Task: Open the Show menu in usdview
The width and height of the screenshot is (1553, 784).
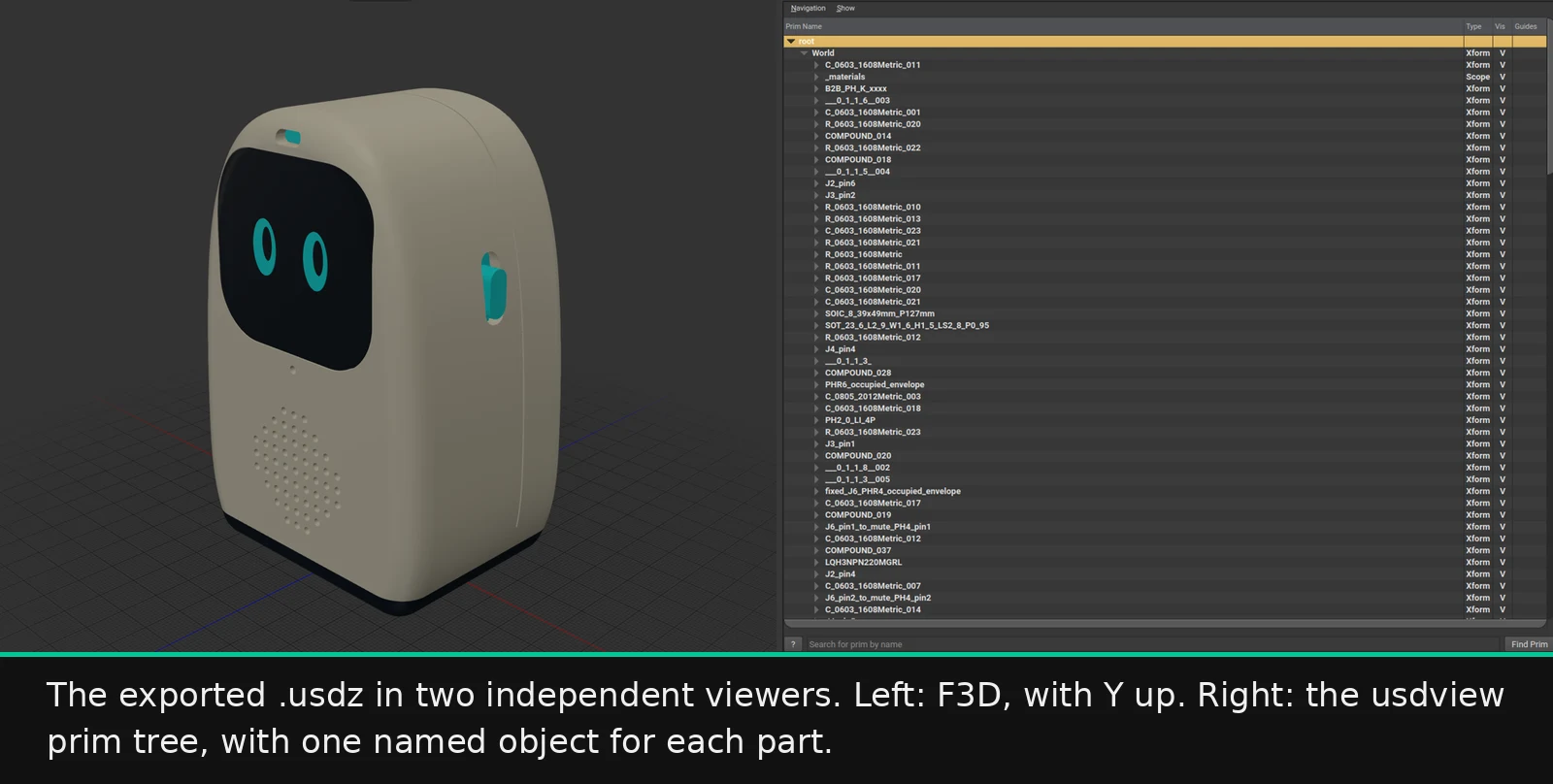Action: [845, 8]
